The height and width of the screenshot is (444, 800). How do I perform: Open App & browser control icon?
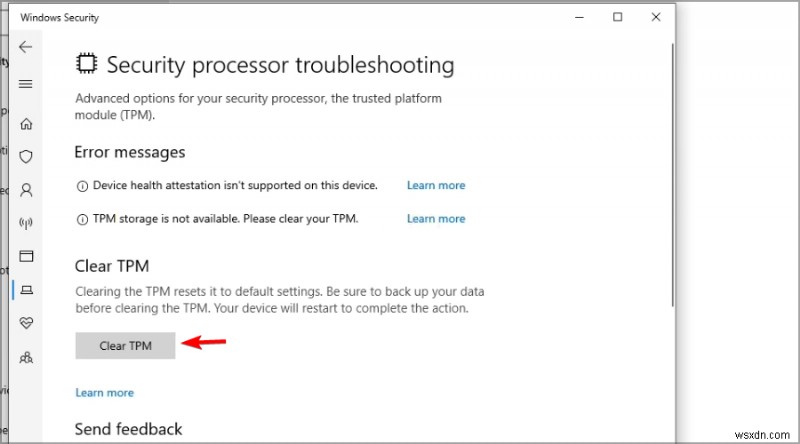26,256
